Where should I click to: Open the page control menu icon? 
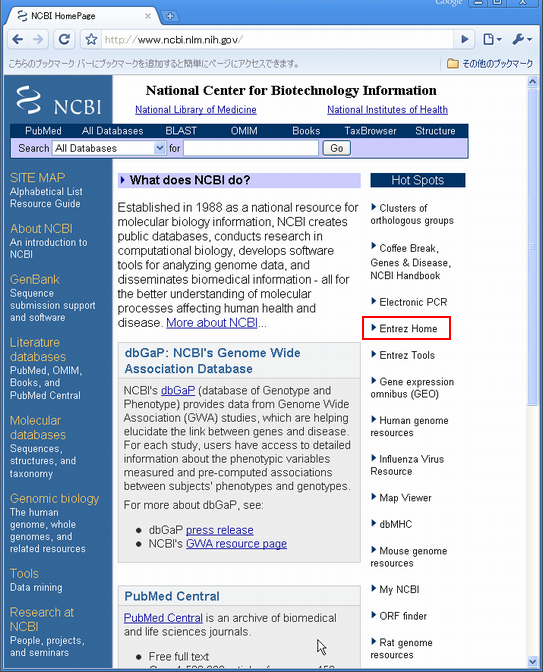[492, 39]
